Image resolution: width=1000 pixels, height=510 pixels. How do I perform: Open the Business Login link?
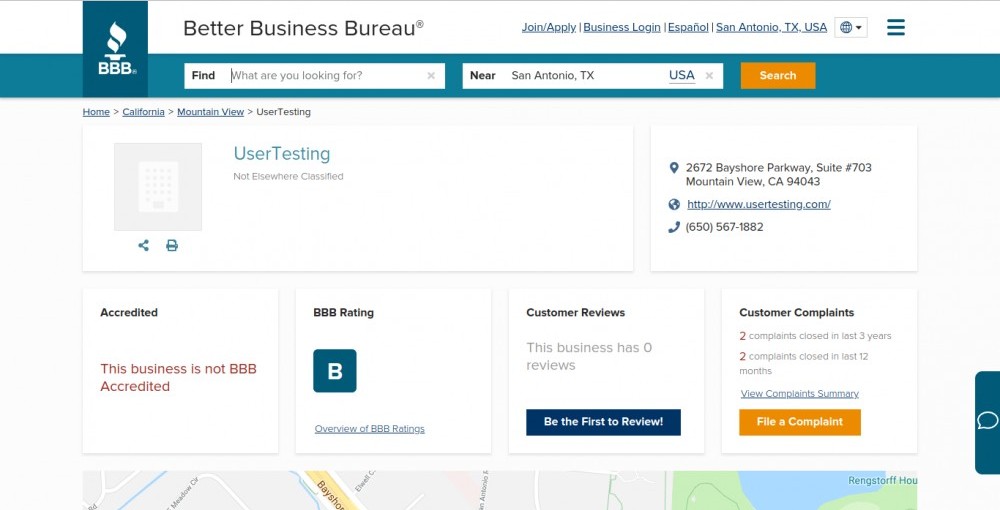[x=622, y=27]
